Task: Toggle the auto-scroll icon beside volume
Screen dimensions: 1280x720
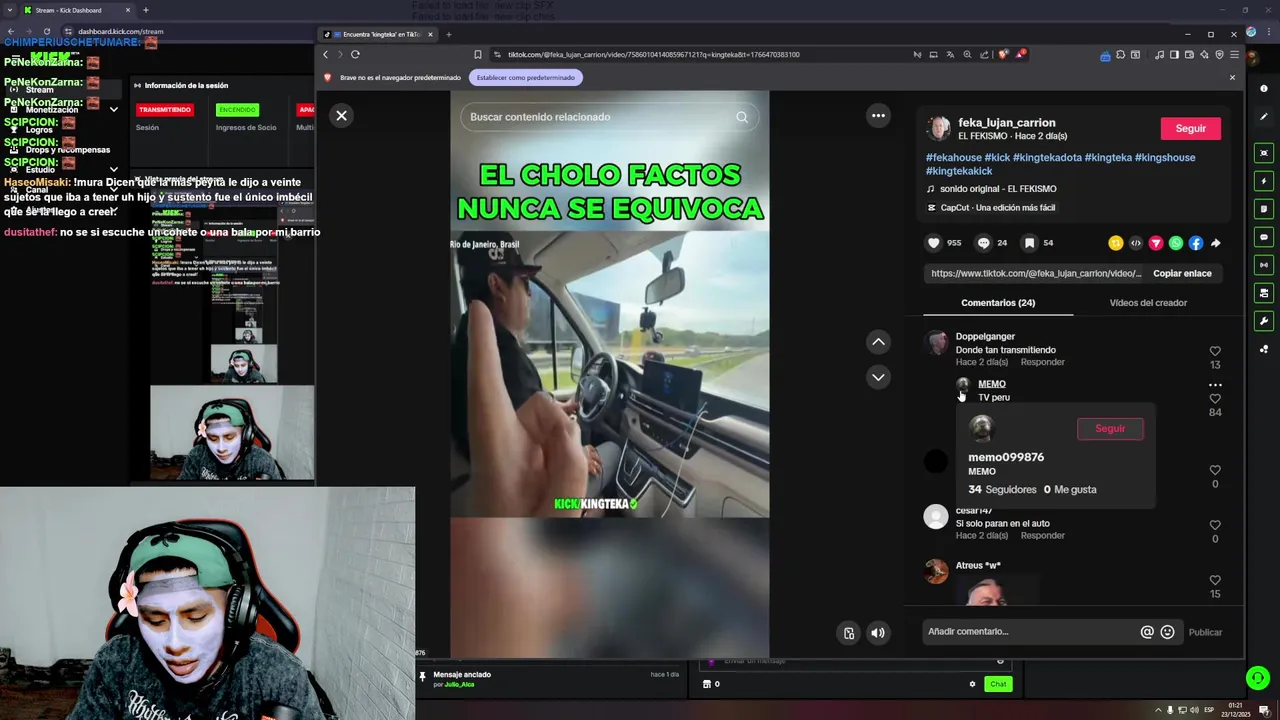Action: pos(849,632)
